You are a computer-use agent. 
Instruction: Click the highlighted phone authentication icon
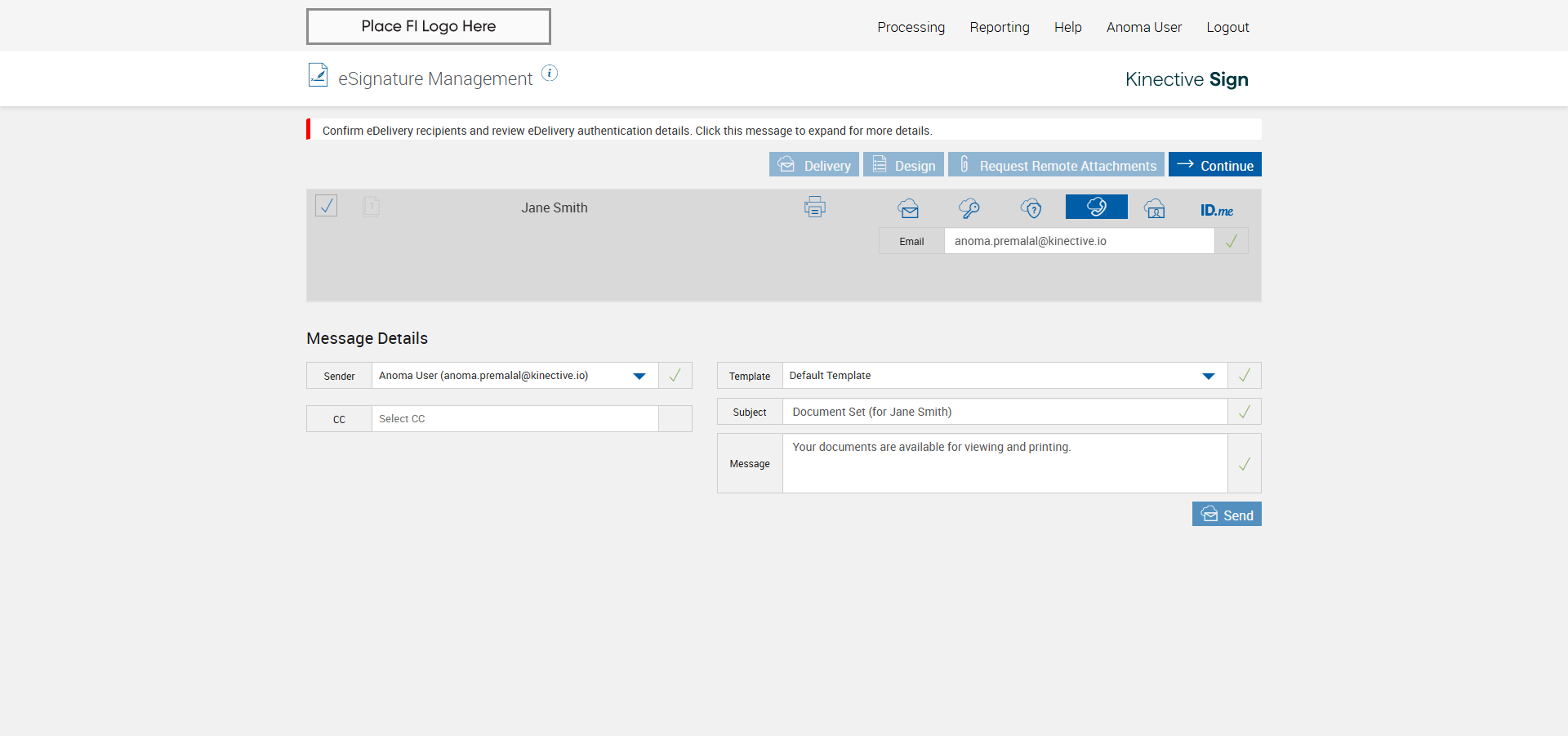(1096, 207)
